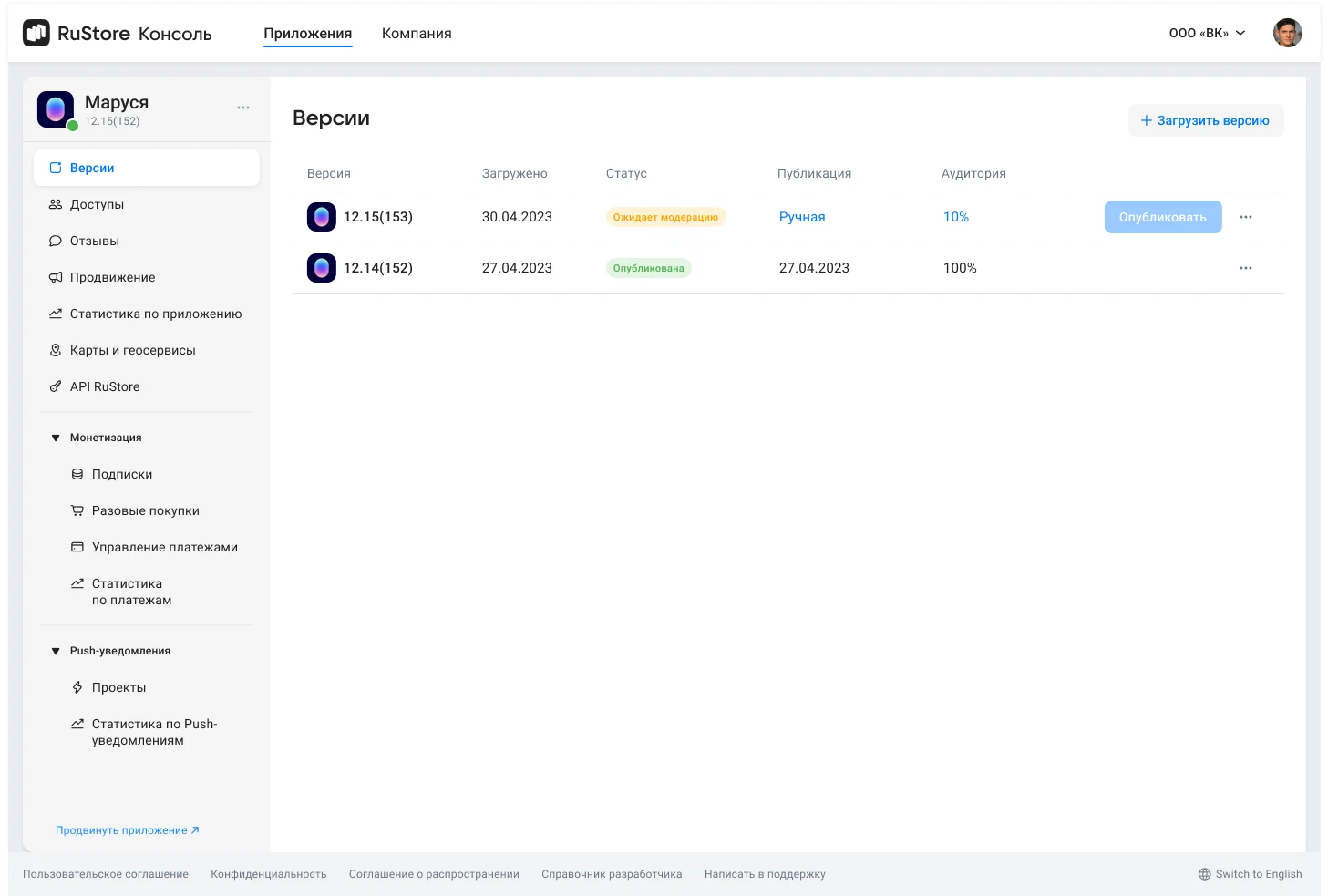Collapse the Push-уведомления section
This screenshot has width=1328, height=896.
[56, 651]
